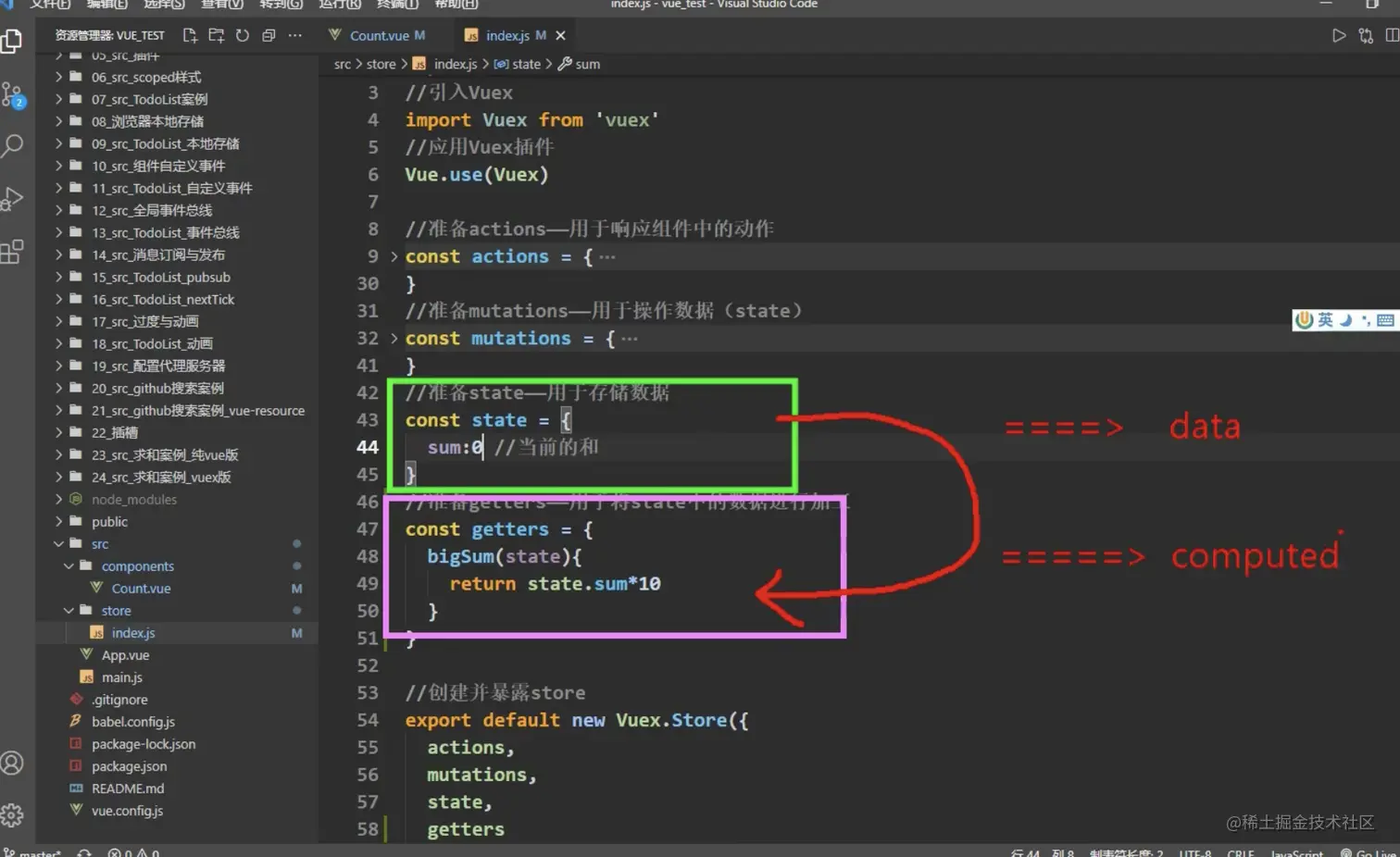The width and height of the screenshot is (1400, 857).
Task: Click the 资源管理器: VUE_TEST explorer title
Action: 109,35
